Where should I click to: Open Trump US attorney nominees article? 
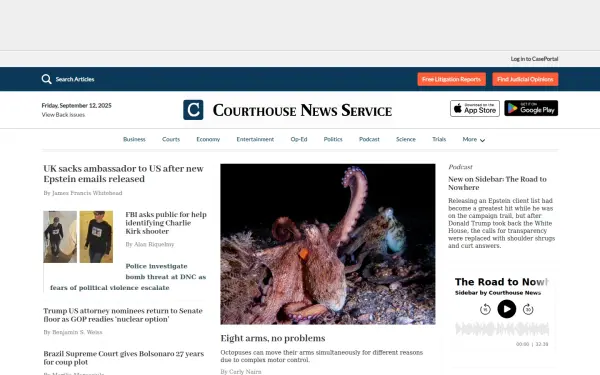123,315
